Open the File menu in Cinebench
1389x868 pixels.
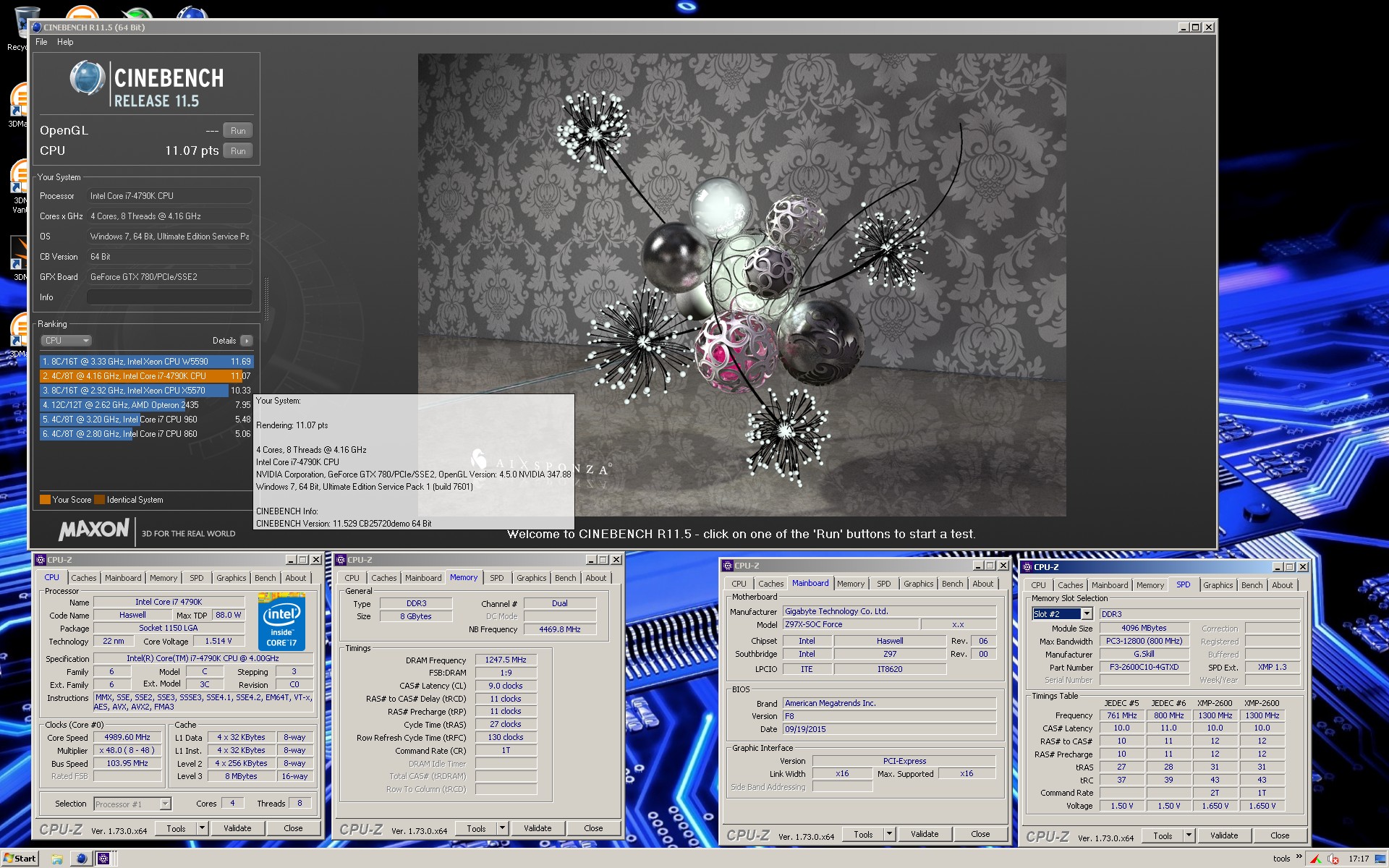tap(41, 42)
